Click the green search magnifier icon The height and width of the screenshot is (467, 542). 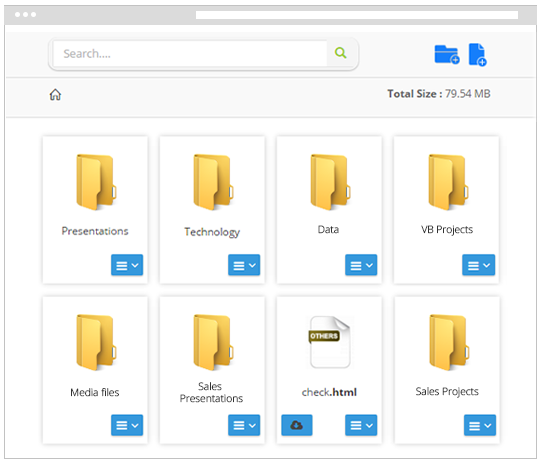(x=340, y=53)
